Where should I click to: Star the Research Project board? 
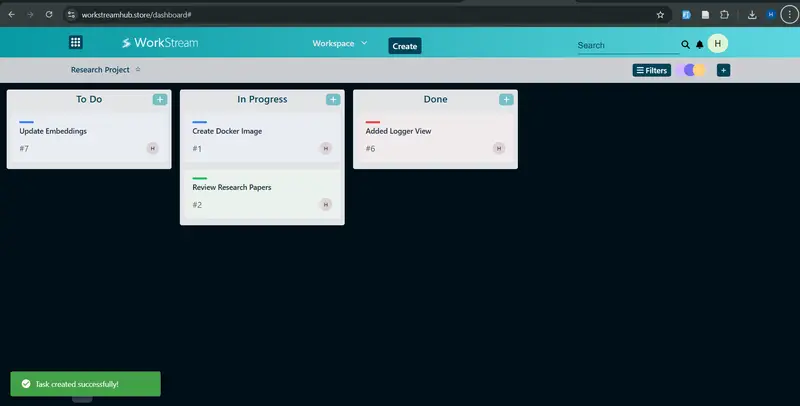(138, 69)
